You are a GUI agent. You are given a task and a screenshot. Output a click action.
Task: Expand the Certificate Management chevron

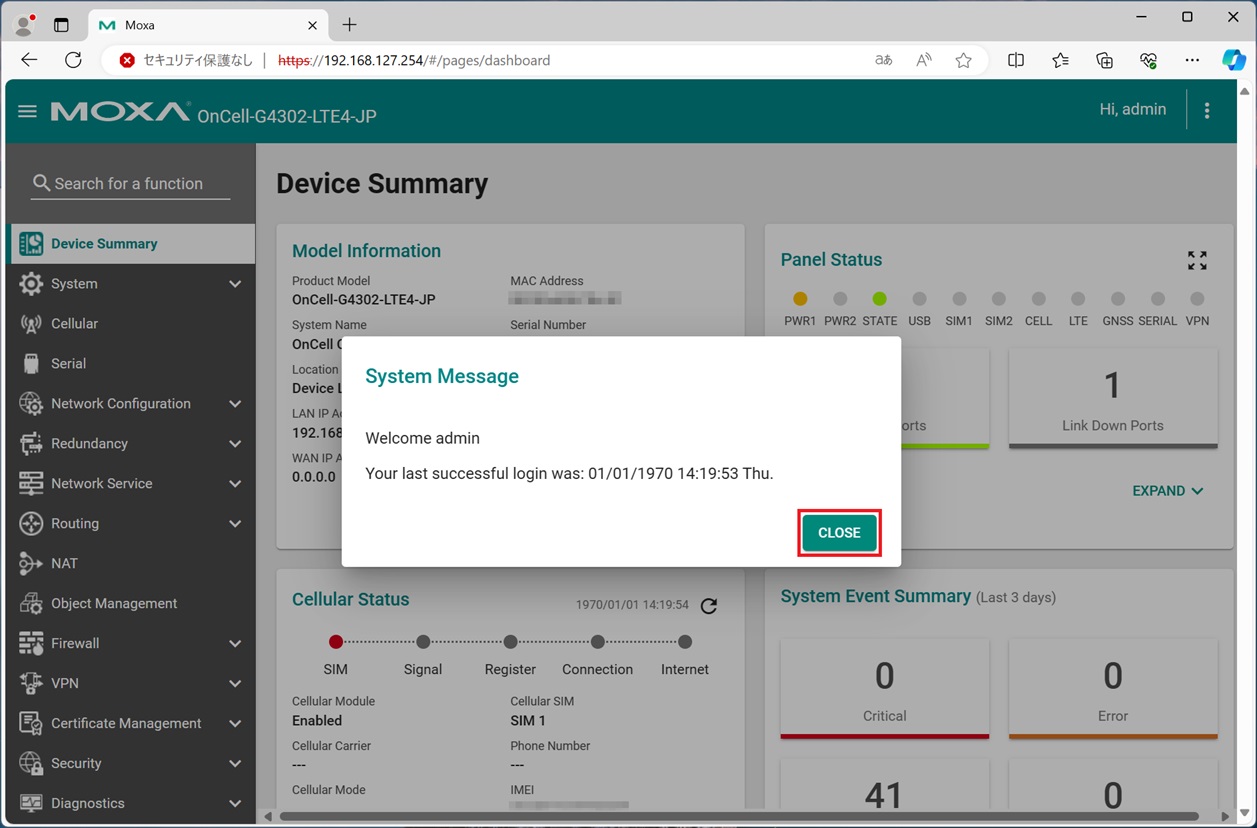pos(235,724)
